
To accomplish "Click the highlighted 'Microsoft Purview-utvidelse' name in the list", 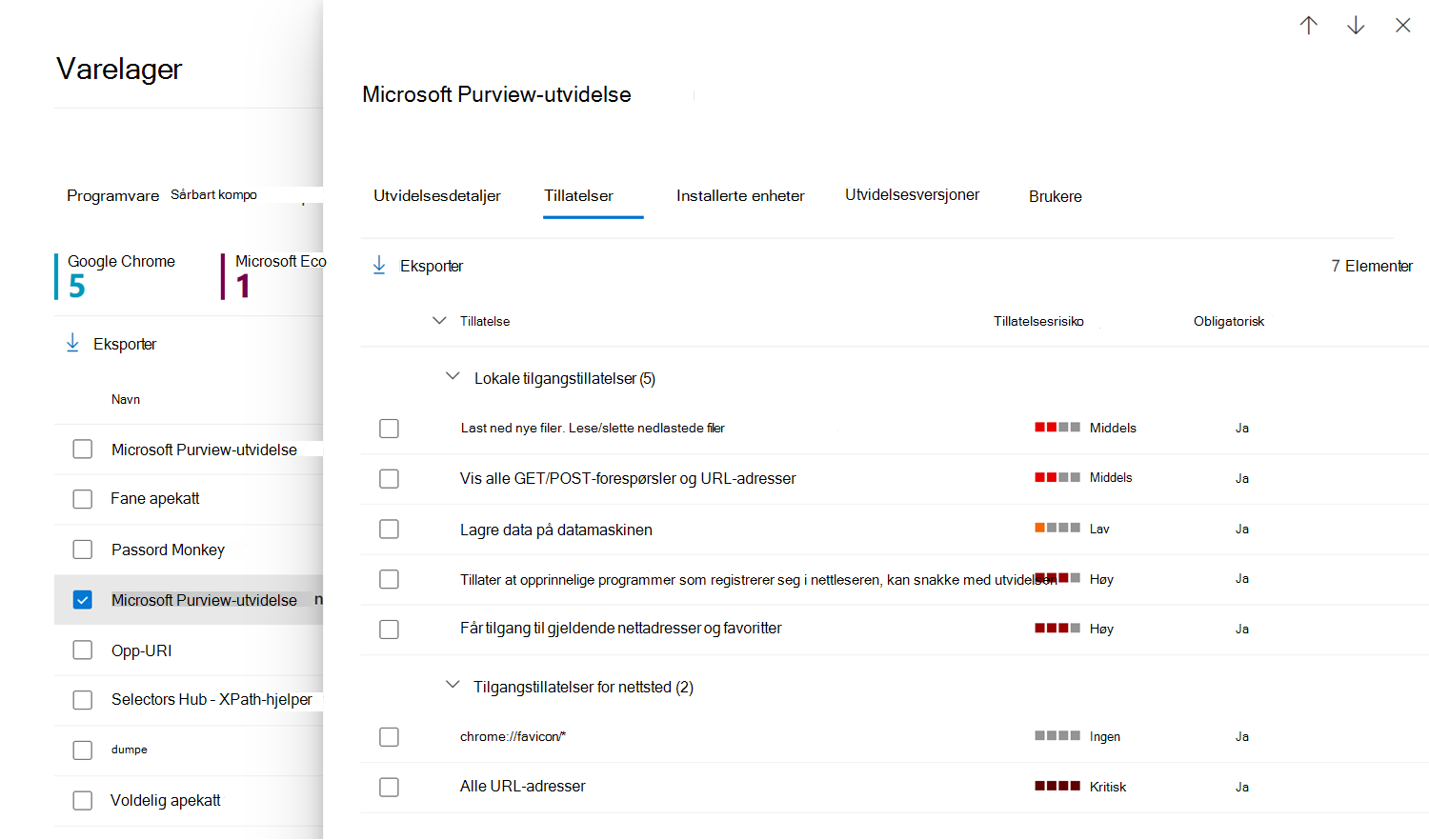I will click(x=204, y=600).
